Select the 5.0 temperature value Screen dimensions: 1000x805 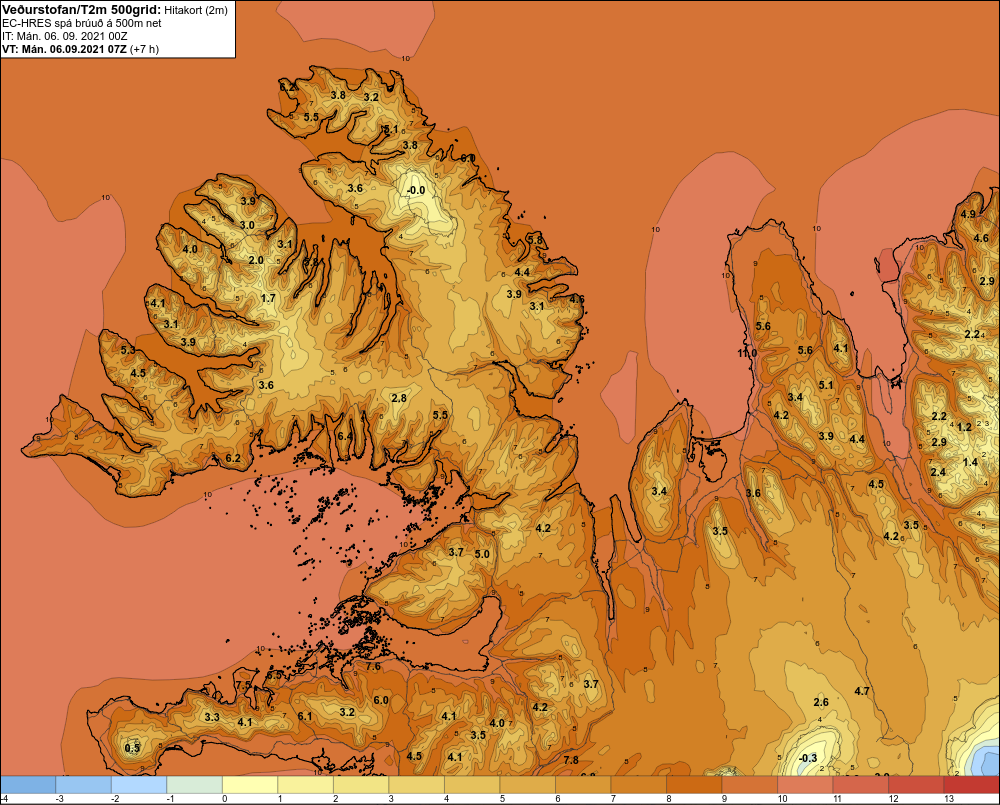coord(482,554)
